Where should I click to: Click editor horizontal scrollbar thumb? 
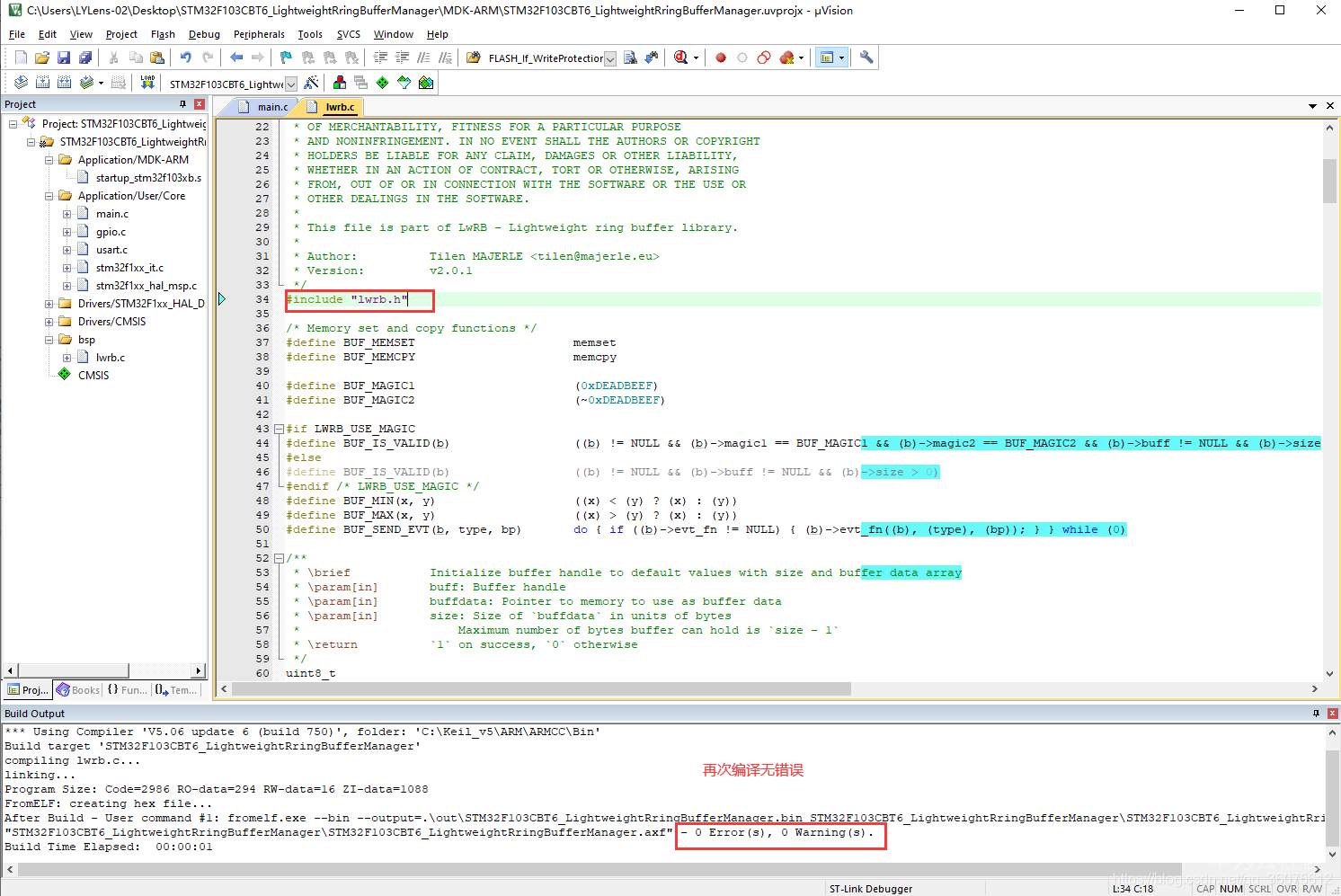(541, 689)
